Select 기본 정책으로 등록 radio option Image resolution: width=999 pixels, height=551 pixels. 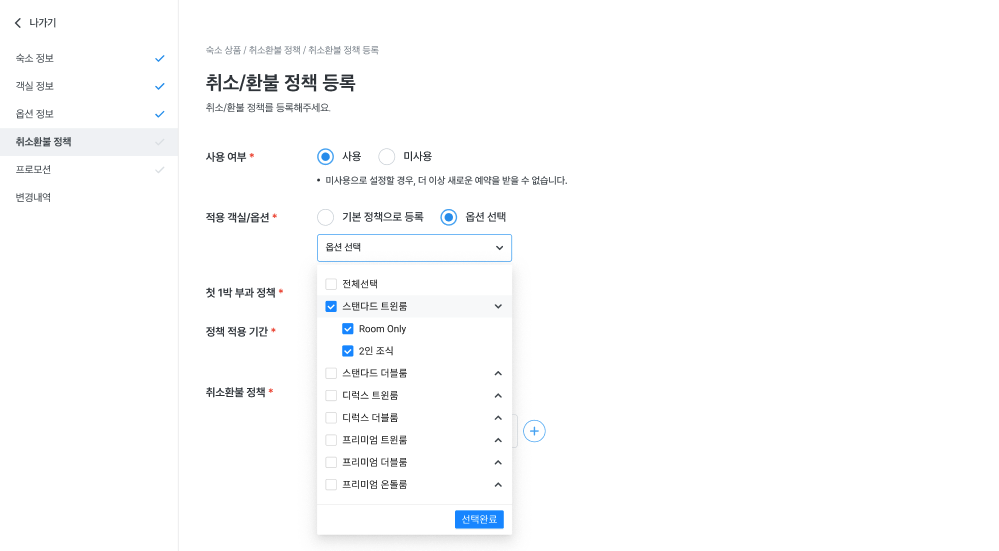pyautogui.click(x=325, y=217)
